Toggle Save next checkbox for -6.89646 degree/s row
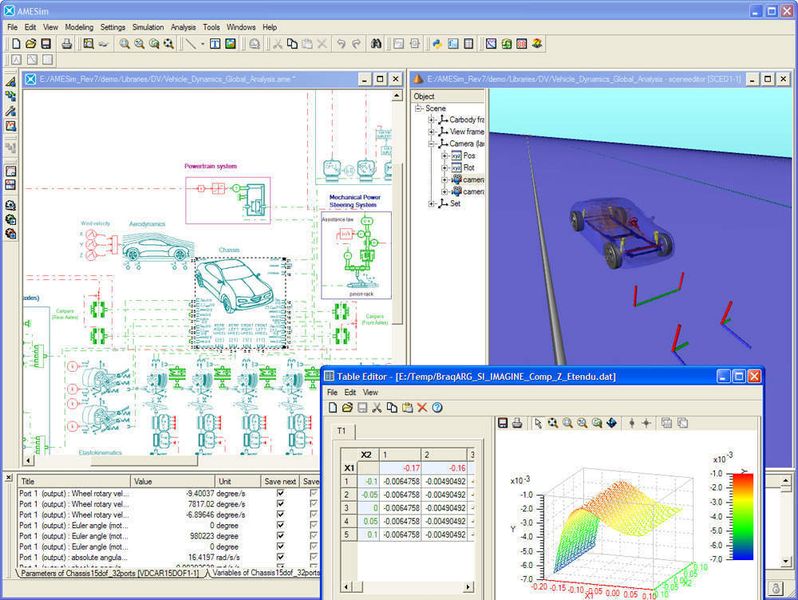Image resolution: width=798 pixels, height=600 pixels. pyautogui.click(x=280, y=515)
